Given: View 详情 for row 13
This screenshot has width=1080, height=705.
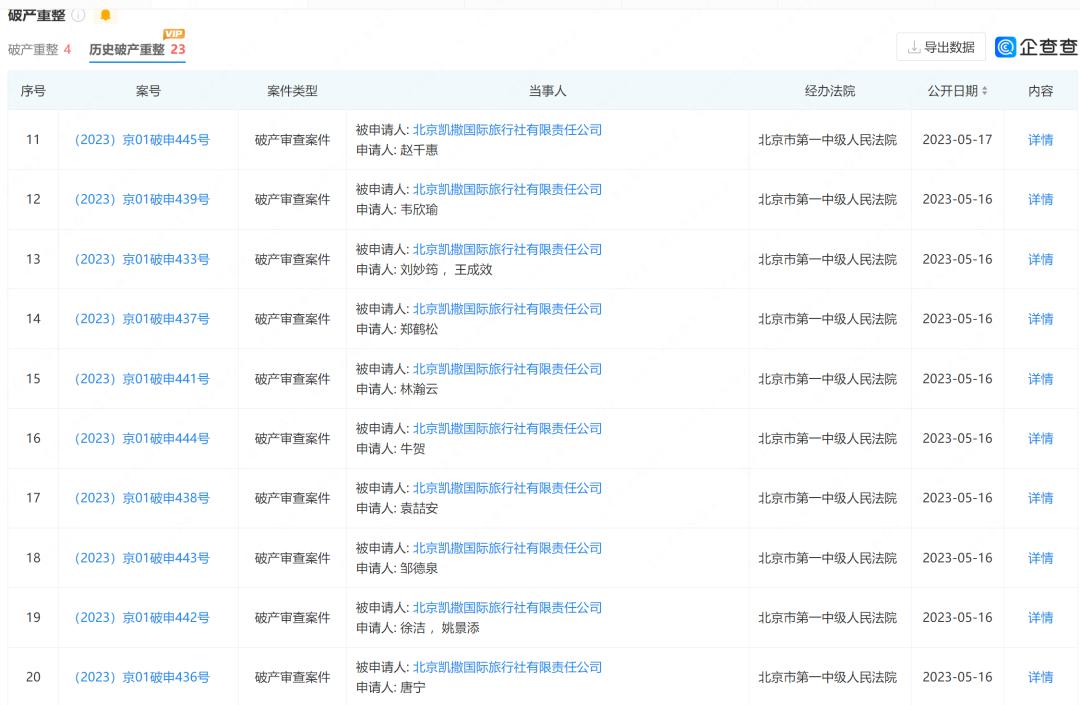Looking at the screenshot, I should coord(1040,259).
